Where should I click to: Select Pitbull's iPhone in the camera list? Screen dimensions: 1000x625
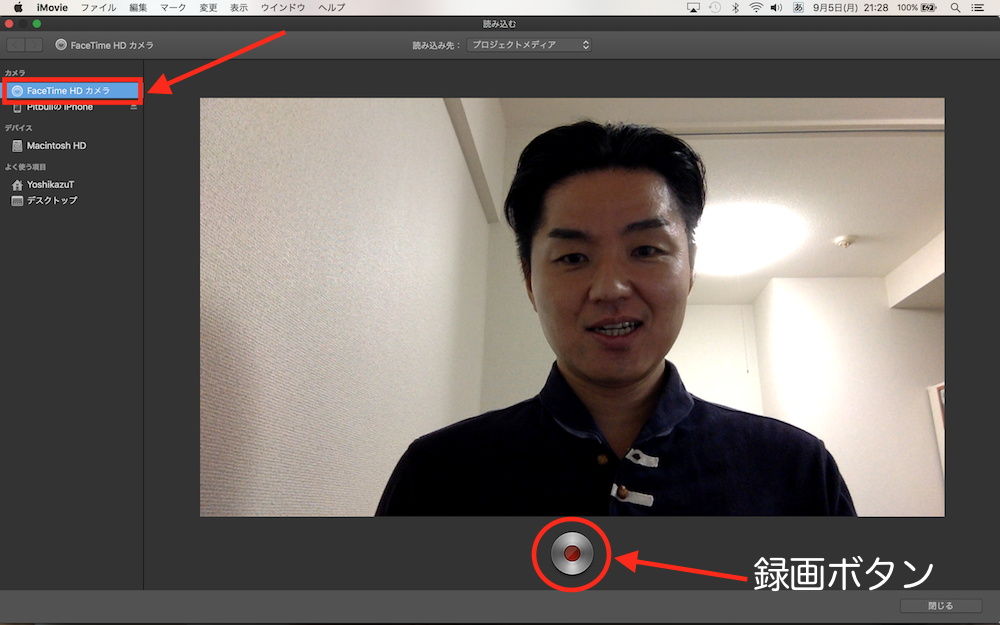coord(60,107)
